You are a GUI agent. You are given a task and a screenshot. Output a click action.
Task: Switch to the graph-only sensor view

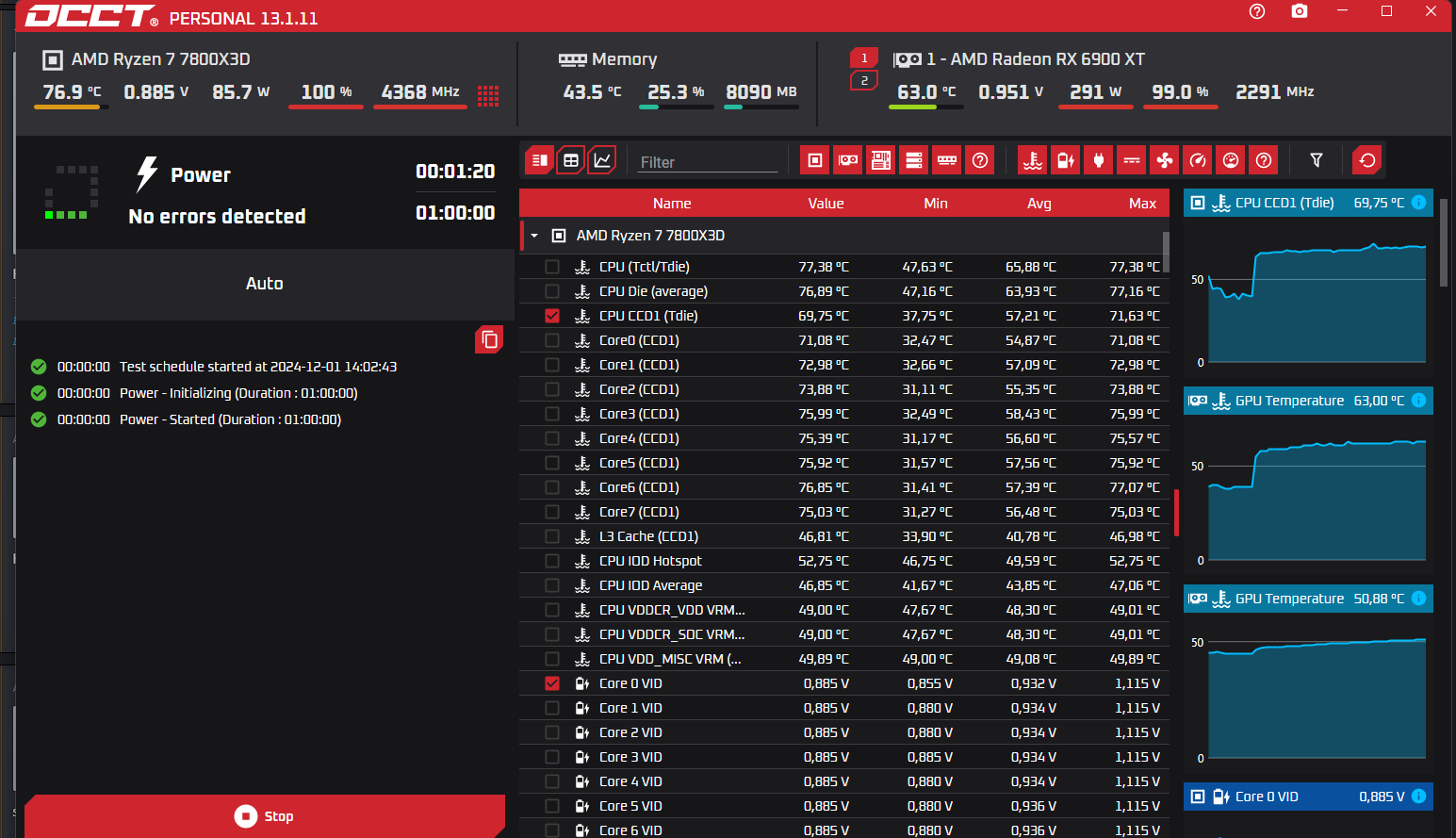tap(602, 160)
